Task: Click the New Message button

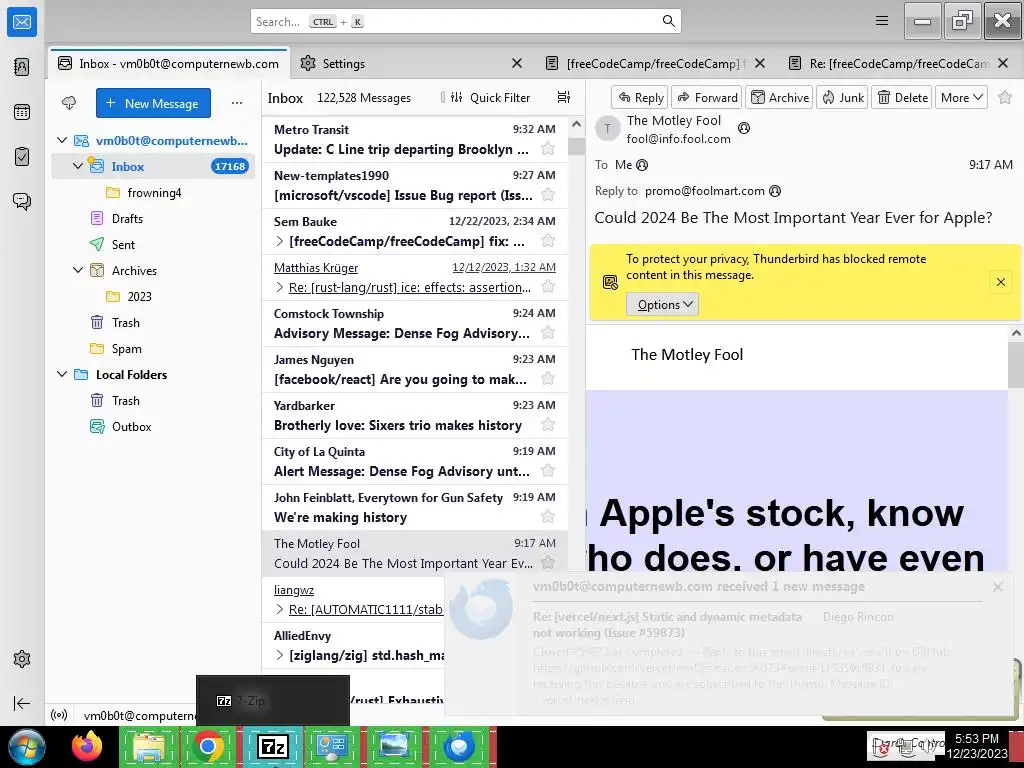Action: (153, 103)
